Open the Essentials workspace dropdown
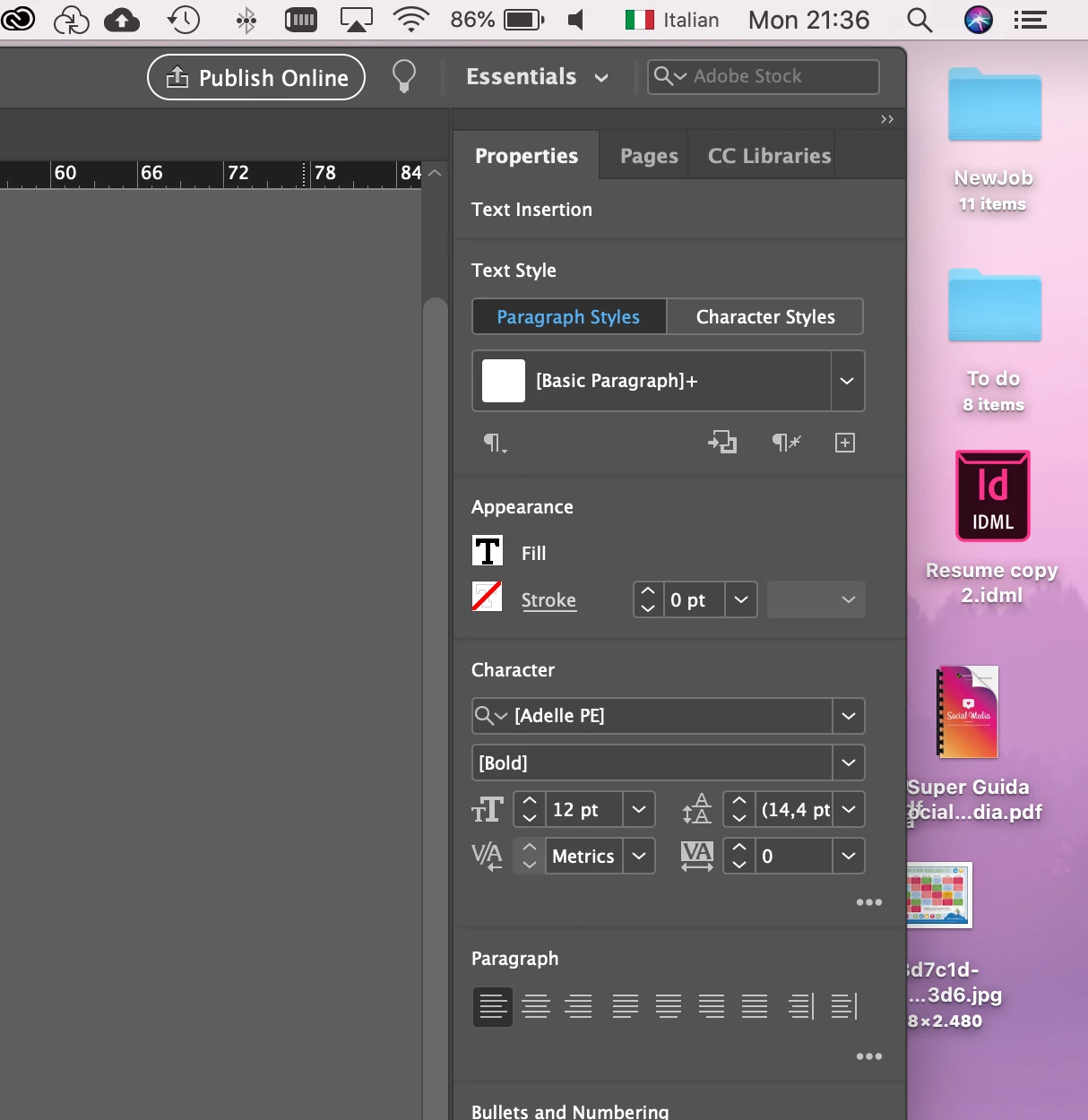 (x=537, y=77)
